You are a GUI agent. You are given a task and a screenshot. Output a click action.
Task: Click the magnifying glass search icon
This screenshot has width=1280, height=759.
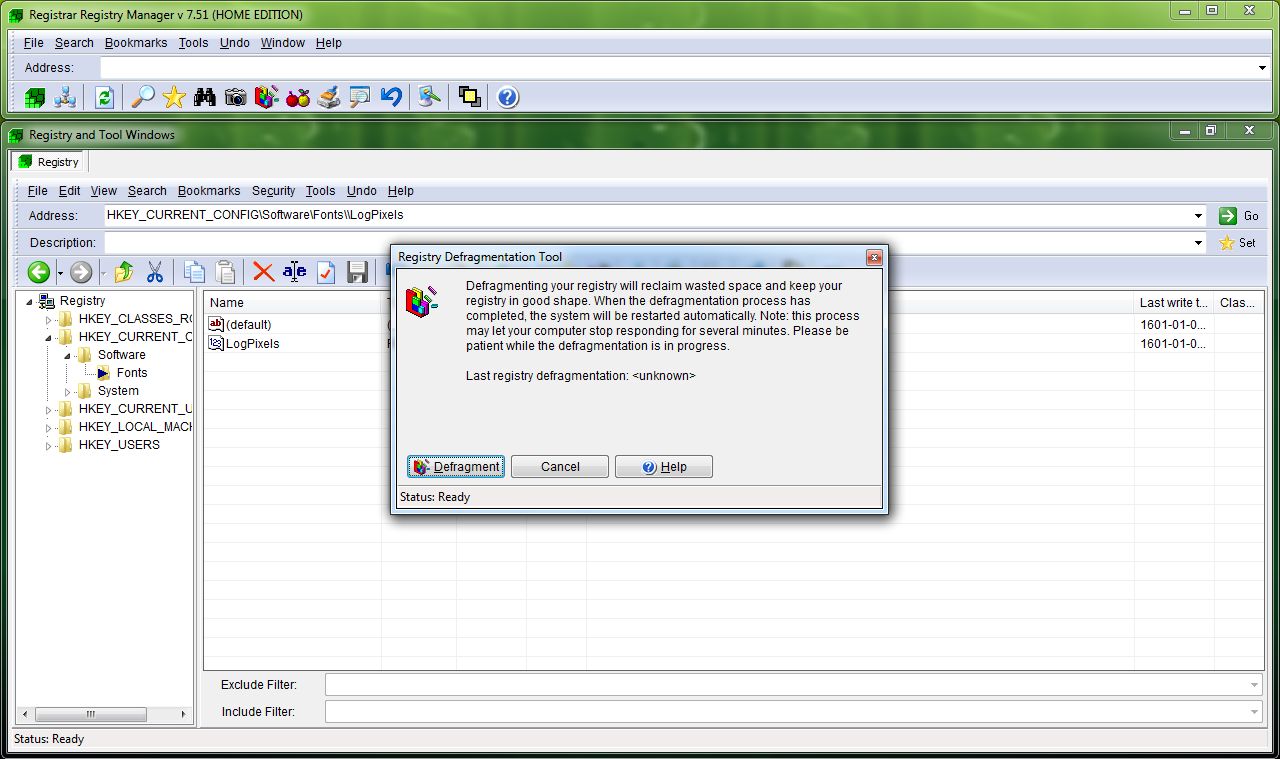[143, 97]
